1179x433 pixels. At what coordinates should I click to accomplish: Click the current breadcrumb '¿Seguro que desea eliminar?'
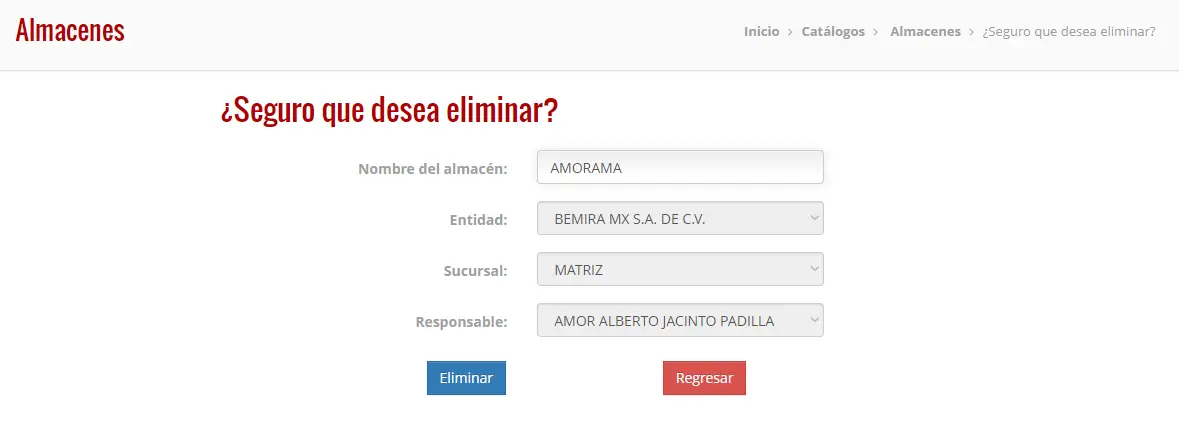pos(1069,32)
